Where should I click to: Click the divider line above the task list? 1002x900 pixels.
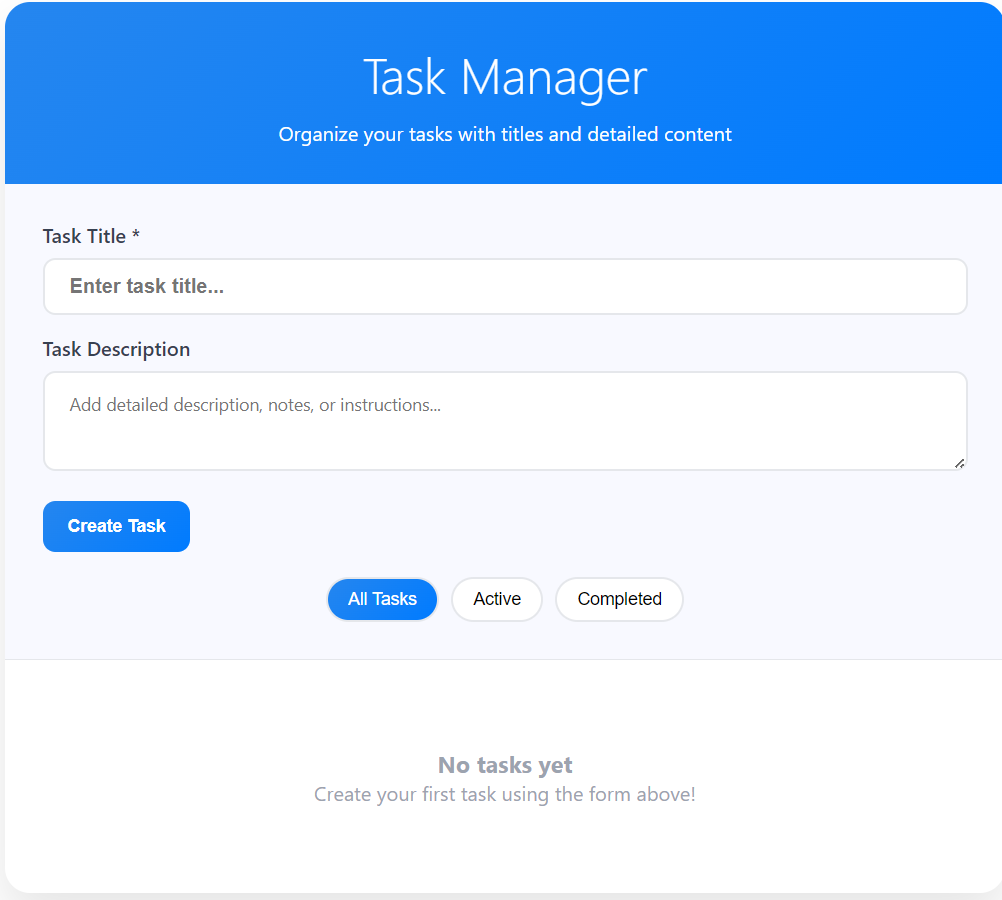504,659
